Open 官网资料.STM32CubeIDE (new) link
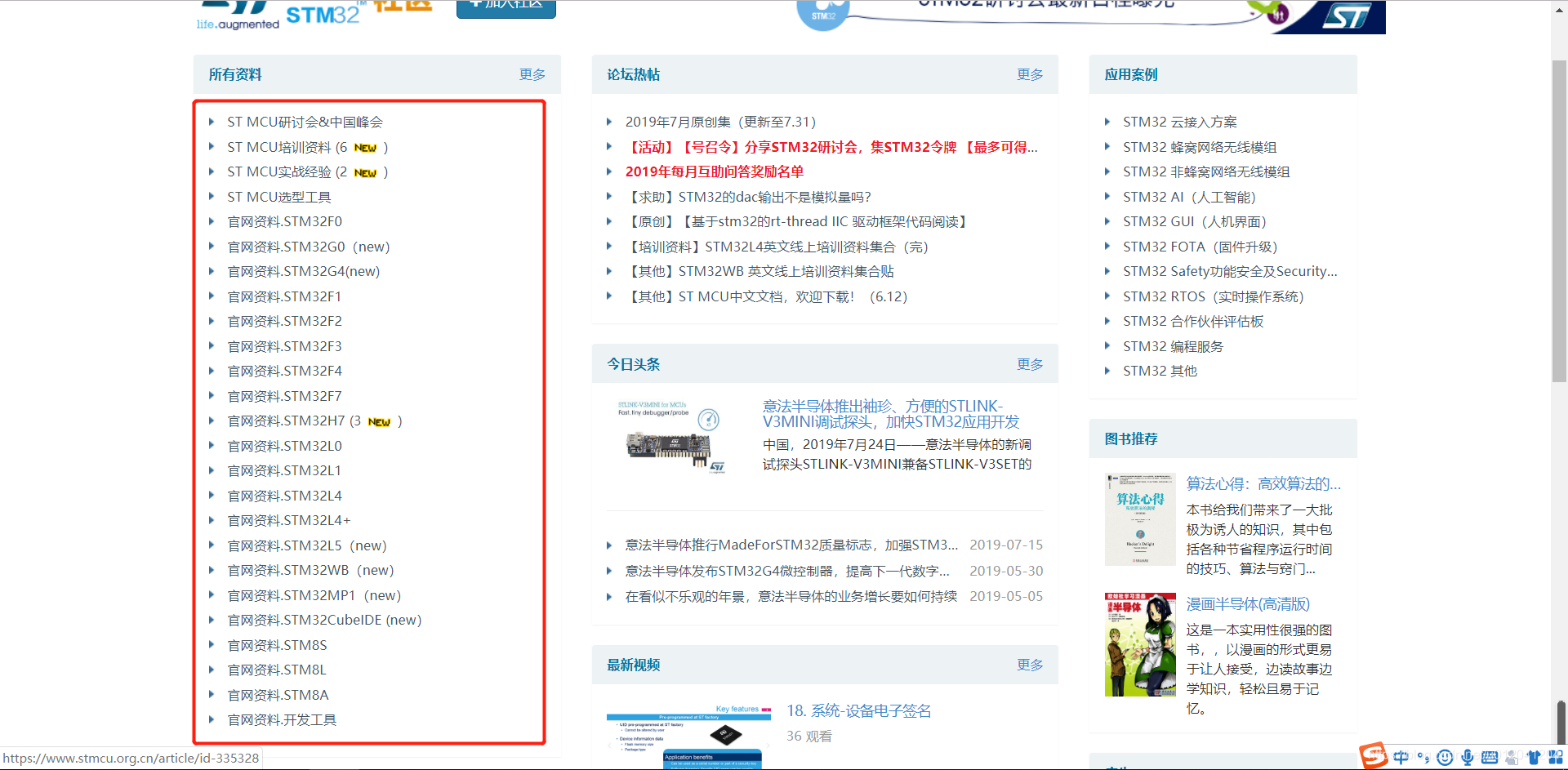This screenshot has height=770, width=1568. pyautogui.click(x=324, y=620)
